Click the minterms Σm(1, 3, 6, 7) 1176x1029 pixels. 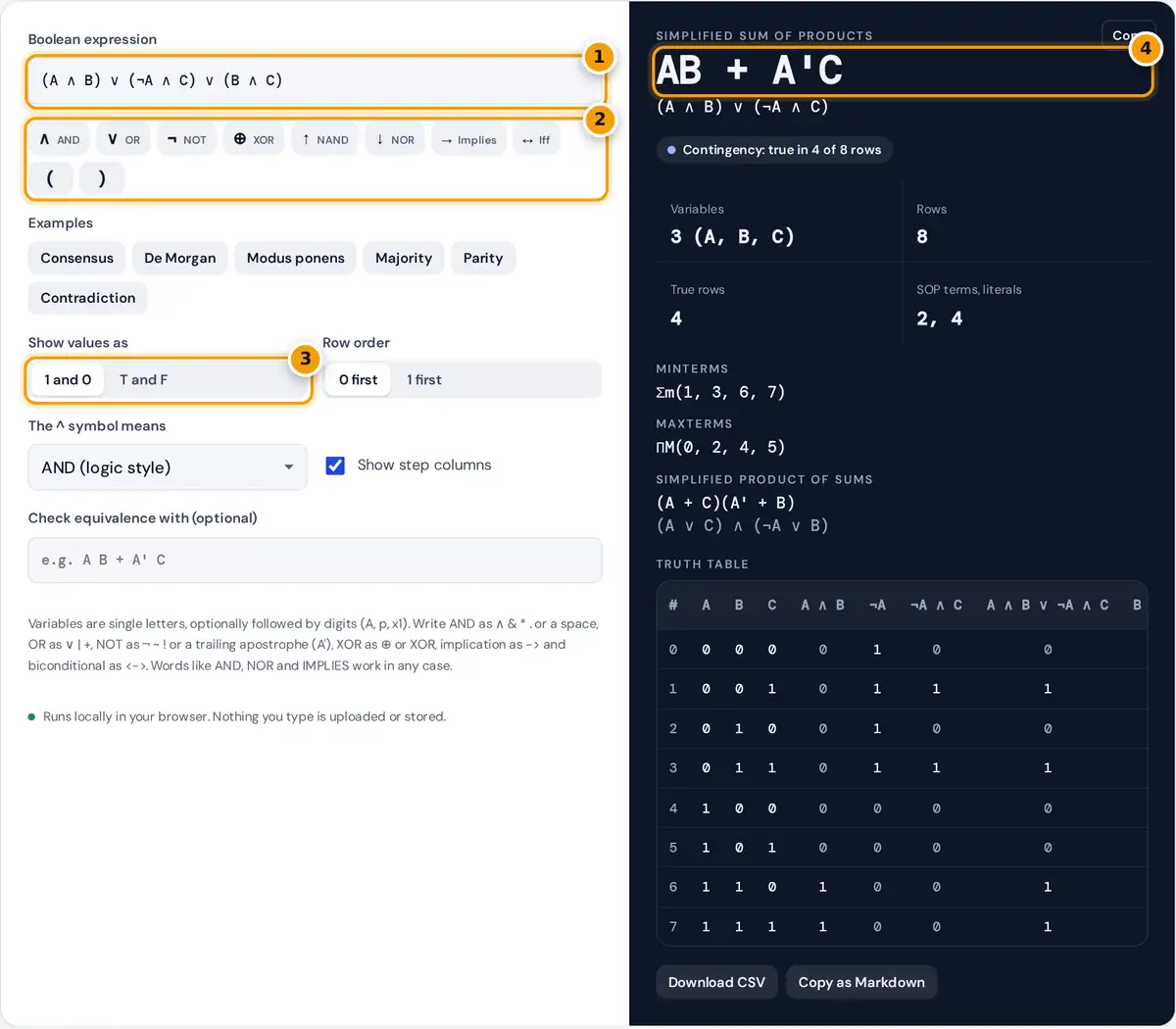720,393
